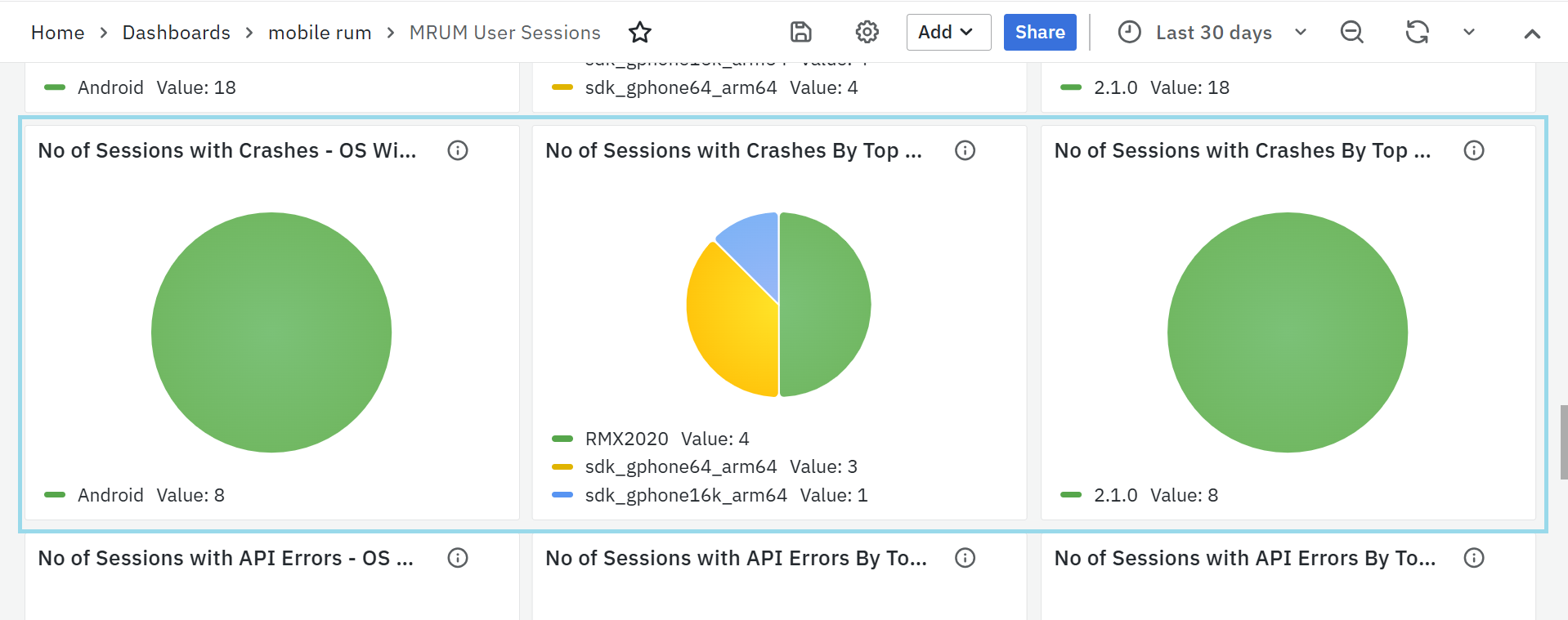1568x620 pixels.
Task: Go to Home breadcrumb link
Action: (x=57, y=33)
